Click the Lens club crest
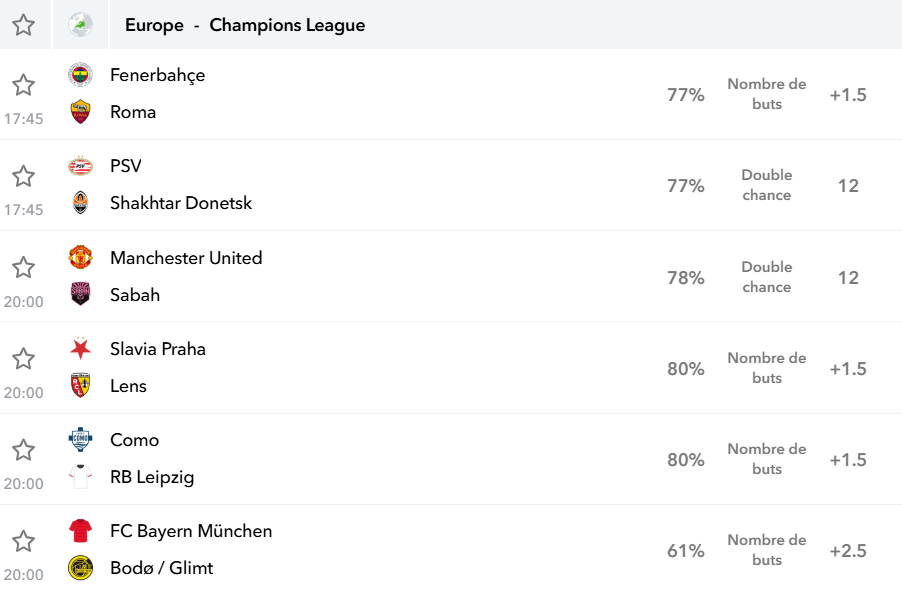The image size is (902, 596). tap(81, 385)
